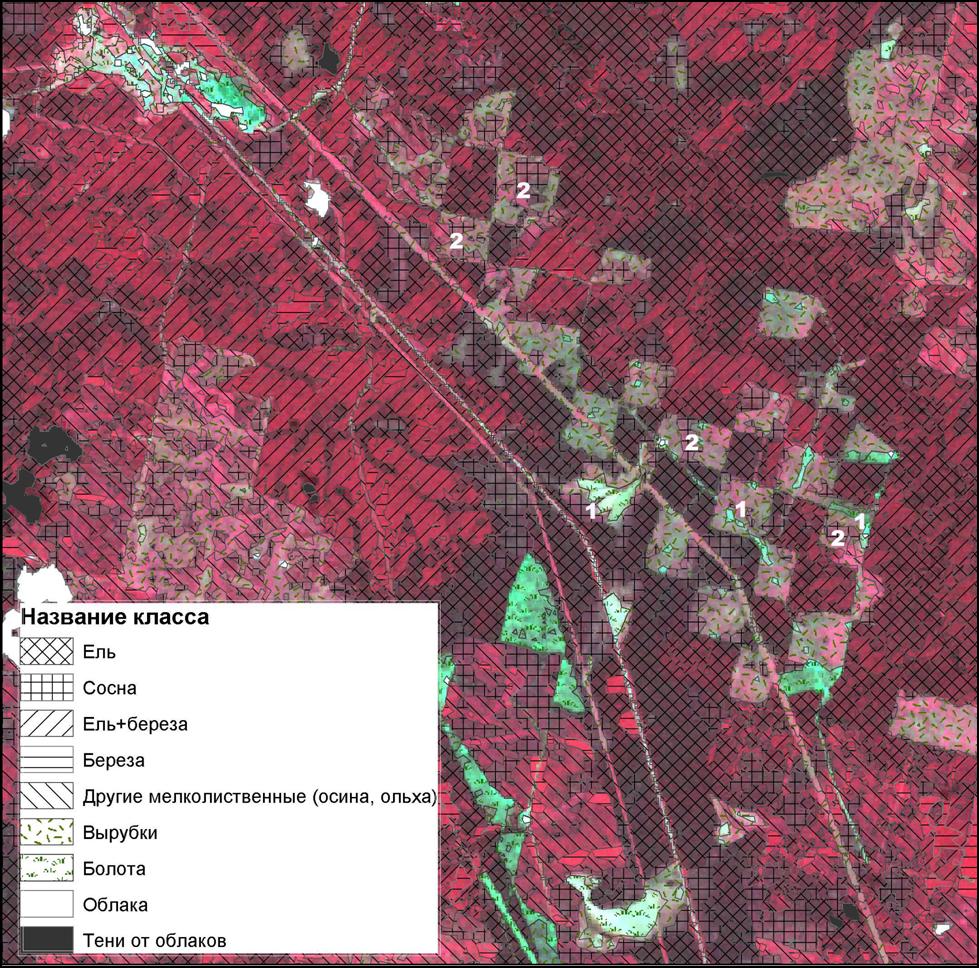
Task: Select "Другие мелколиственные (осина, ольха)" label
Action: 260,797
